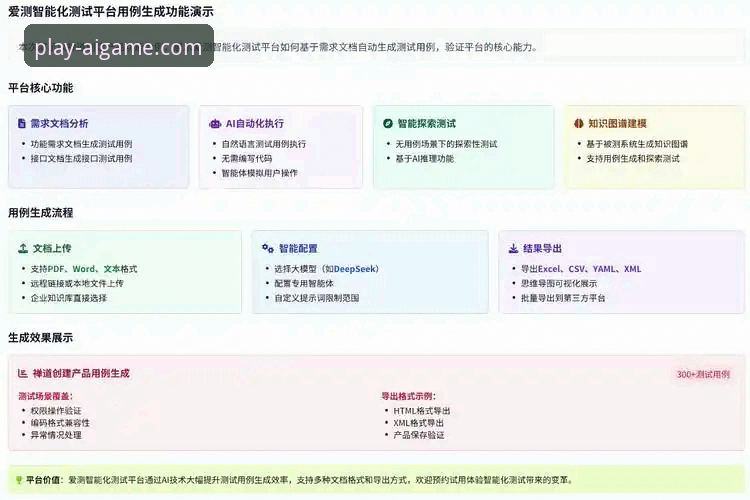Click the 禅道创建产品用例生成 heading
The width and height of the screenshot is (750, 500).
pyautogui.click(x=81, y=373)
